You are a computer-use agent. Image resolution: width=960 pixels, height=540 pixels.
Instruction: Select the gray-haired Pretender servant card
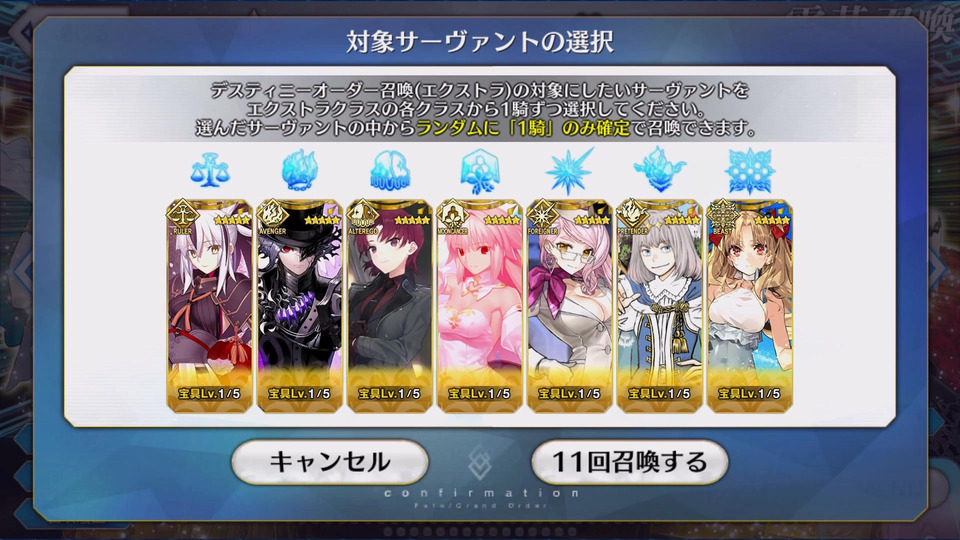coord(659,306)
